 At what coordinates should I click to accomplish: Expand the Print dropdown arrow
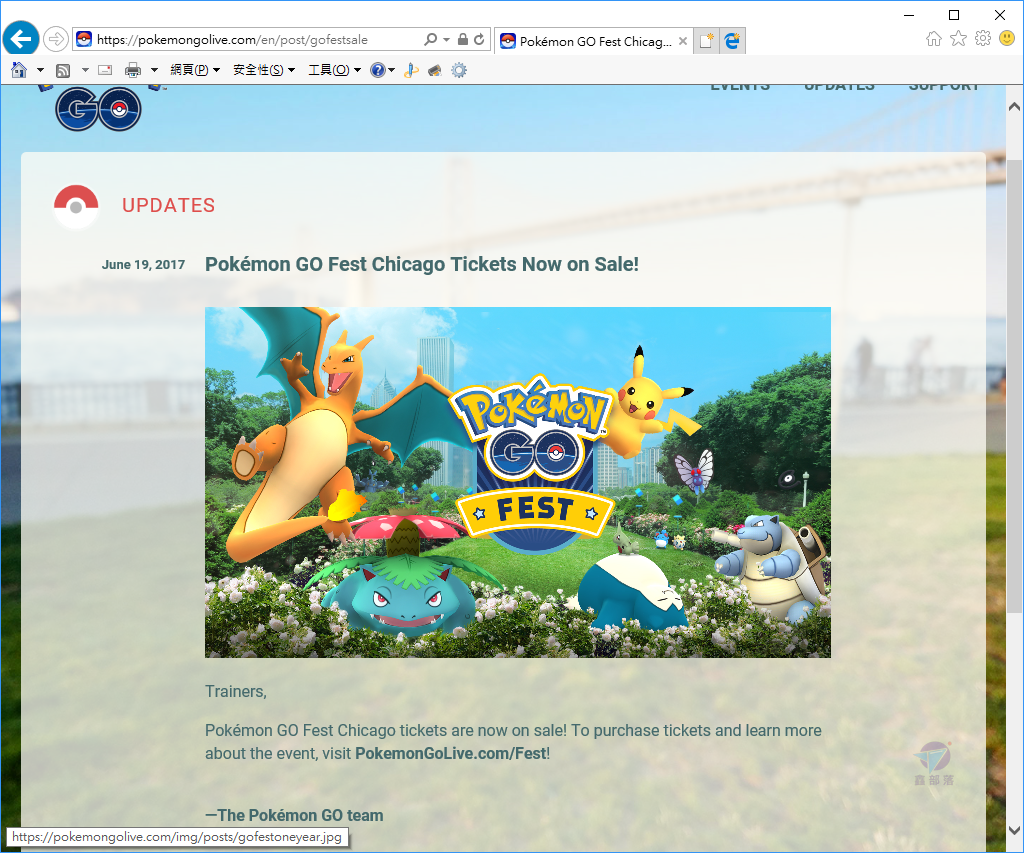coord(154,70)
